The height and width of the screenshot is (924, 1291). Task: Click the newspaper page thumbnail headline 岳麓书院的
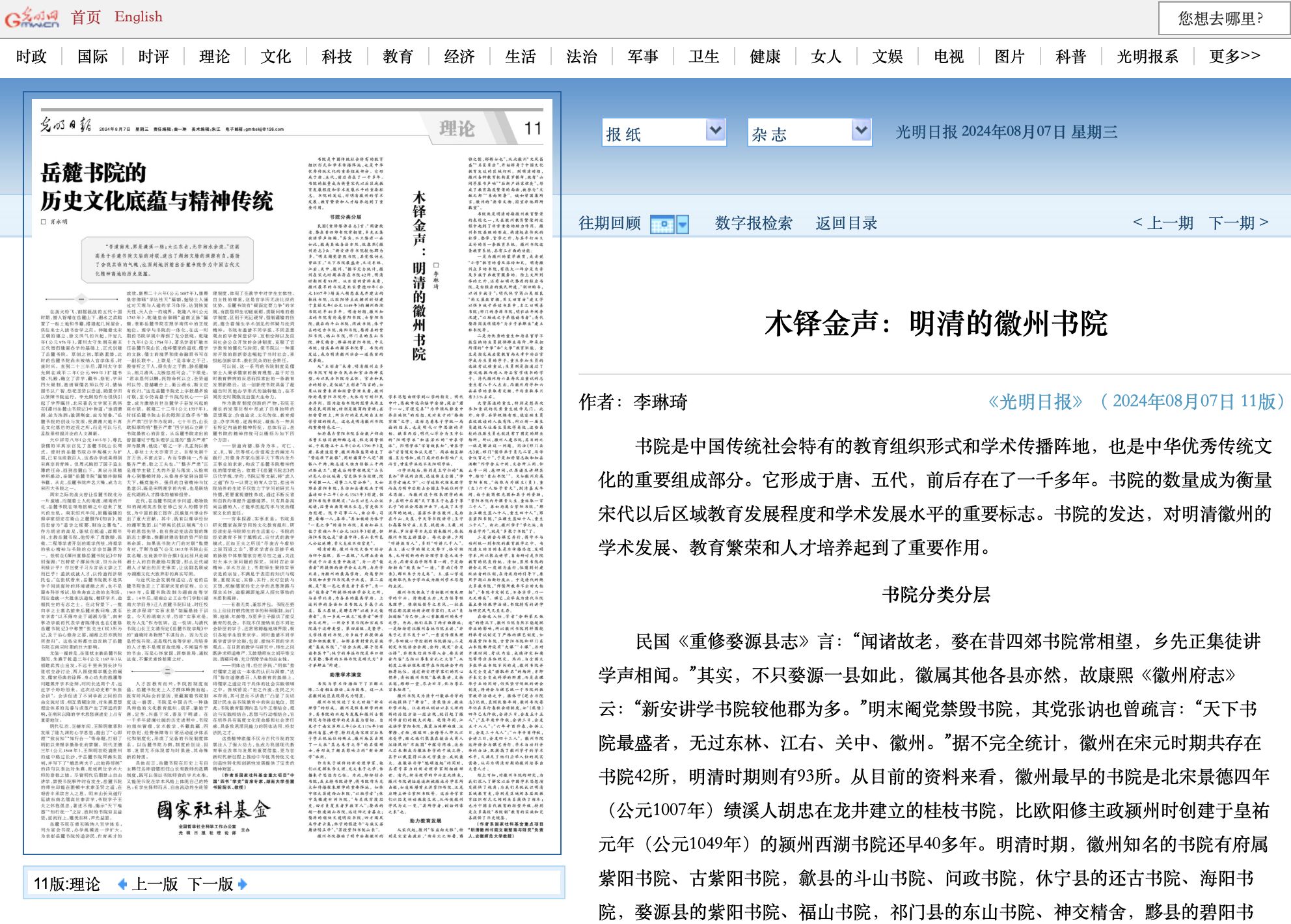94,173
